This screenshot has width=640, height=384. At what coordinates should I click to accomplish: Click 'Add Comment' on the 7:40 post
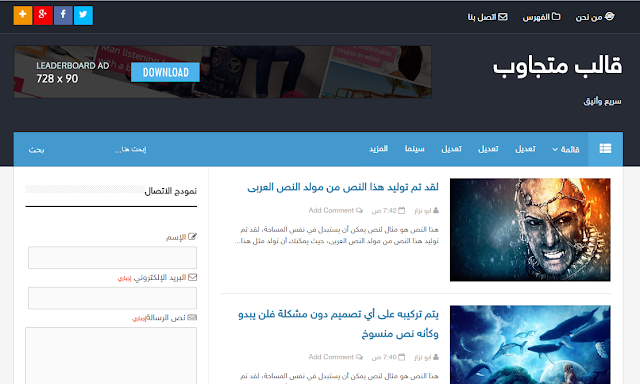[336, 357]
